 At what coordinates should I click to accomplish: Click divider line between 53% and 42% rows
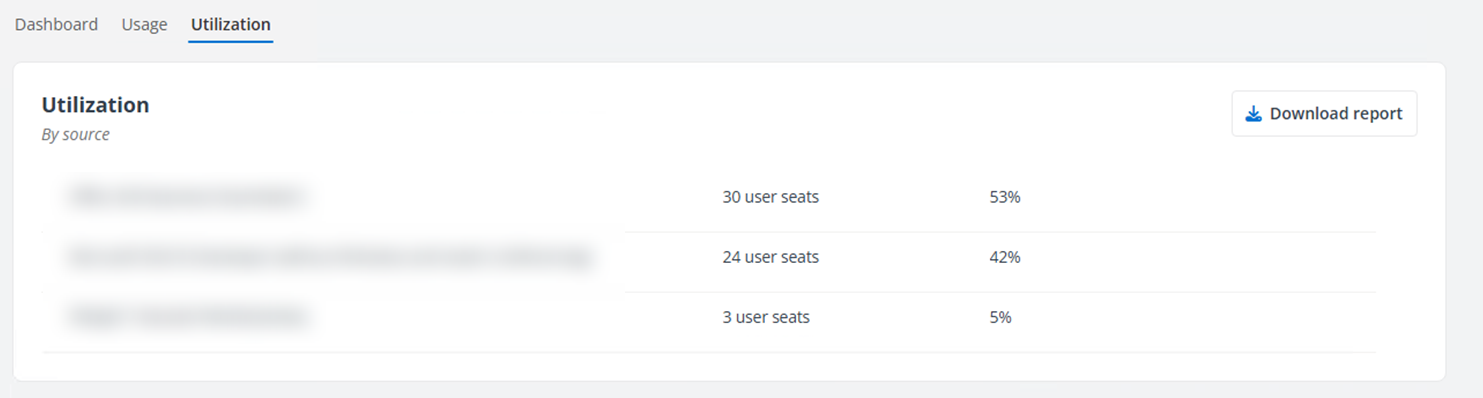point(1000,232)
